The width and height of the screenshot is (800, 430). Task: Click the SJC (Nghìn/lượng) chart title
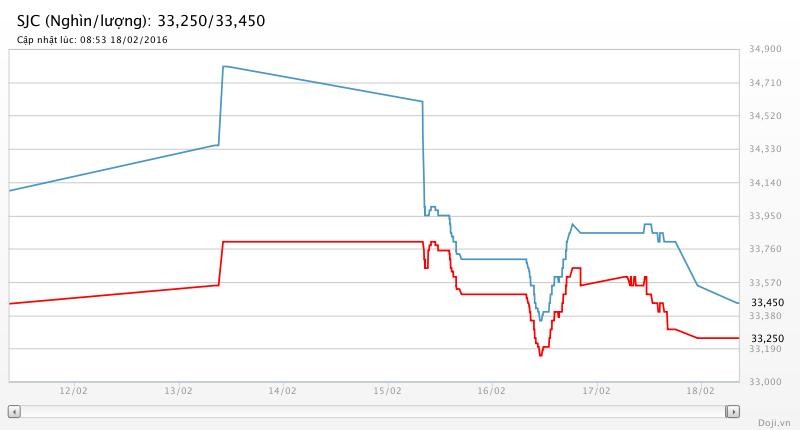[x=141, y=20]
